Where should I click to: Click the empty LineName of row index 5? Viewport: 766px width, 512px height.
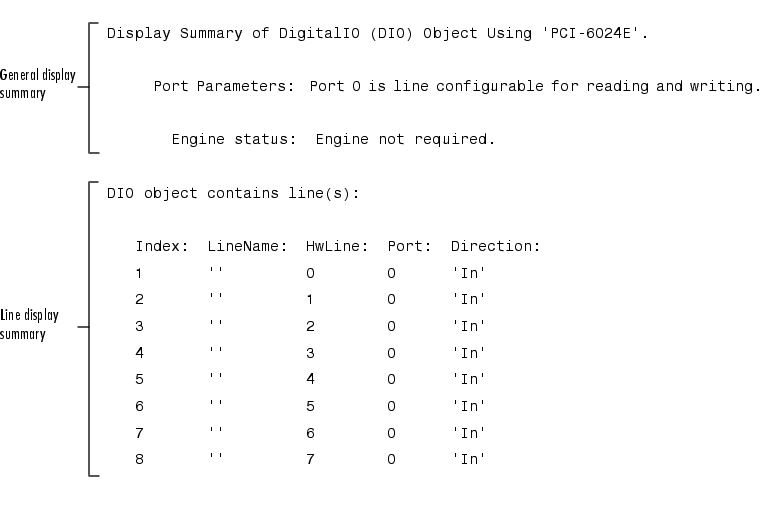click(216, 376)
